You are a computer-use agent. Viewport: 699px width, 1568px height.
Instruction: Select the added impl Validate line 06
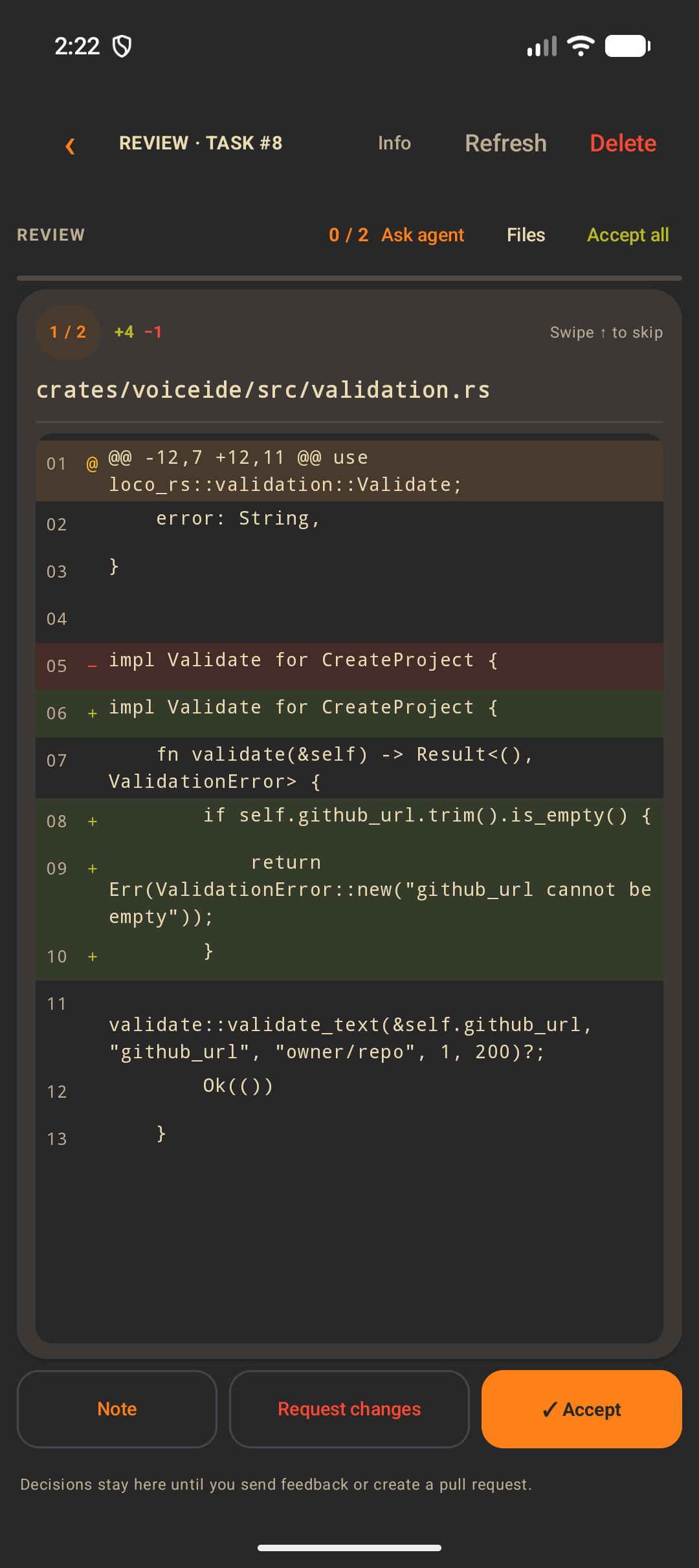349,713
